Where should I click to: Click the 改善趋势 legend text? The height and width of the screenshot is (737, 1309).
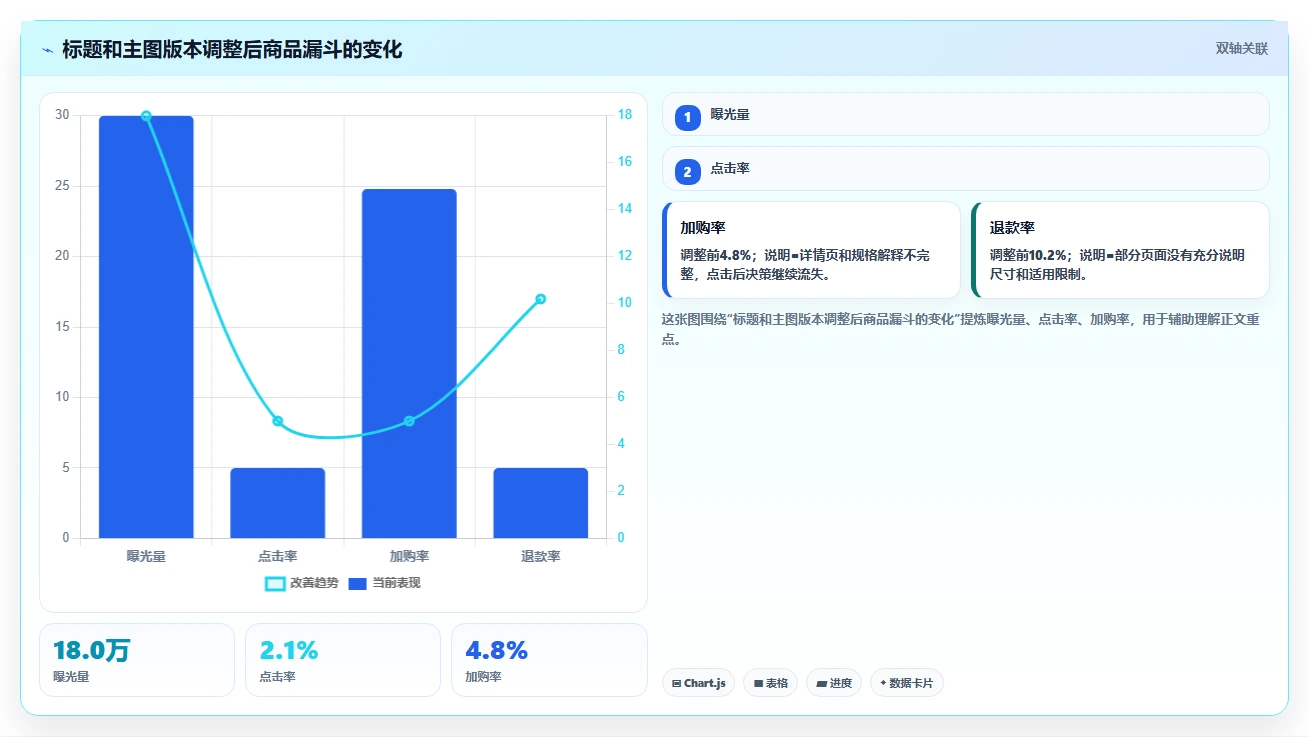point(314,583)
